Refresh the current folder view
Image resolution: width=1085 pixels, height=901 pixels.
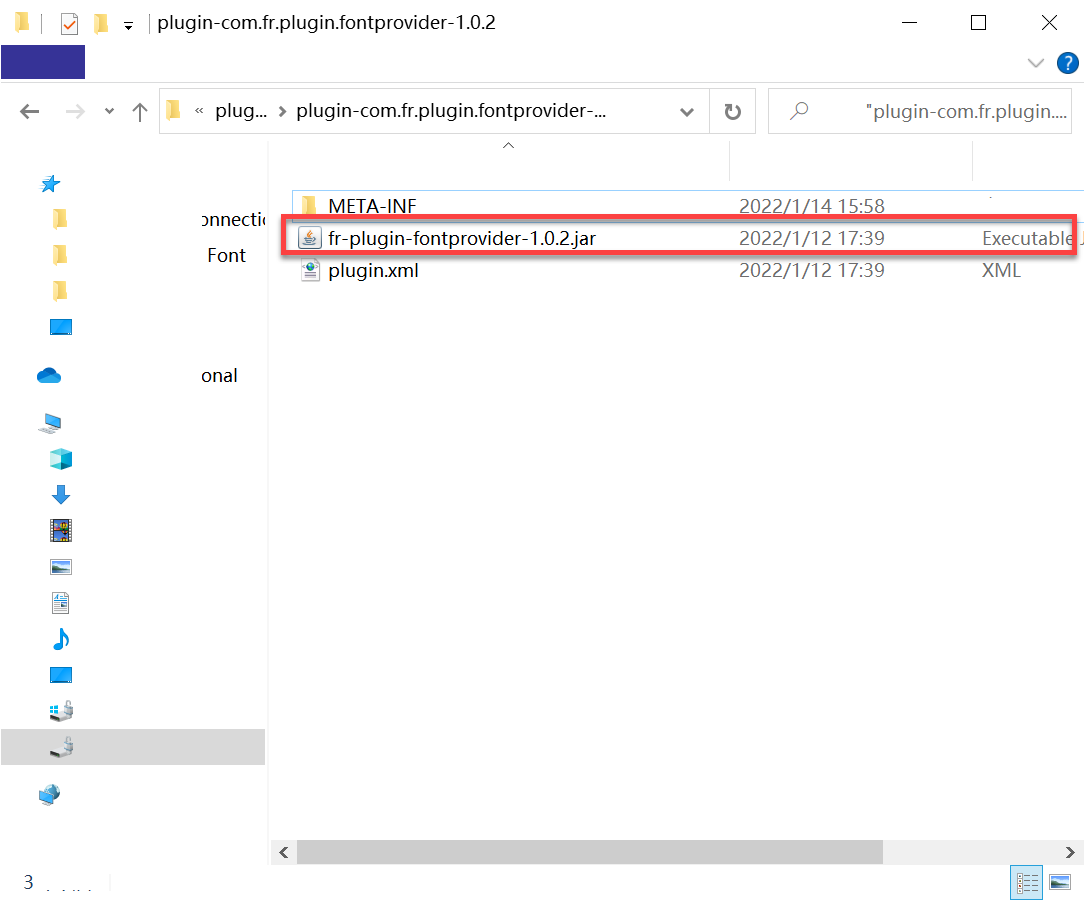click(732, 111)
